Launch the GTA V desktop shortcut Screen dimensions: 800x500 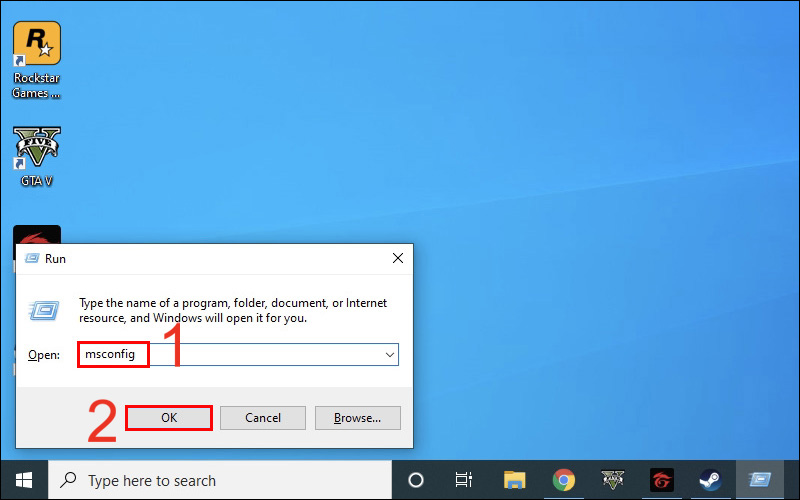tap(37, 156)
